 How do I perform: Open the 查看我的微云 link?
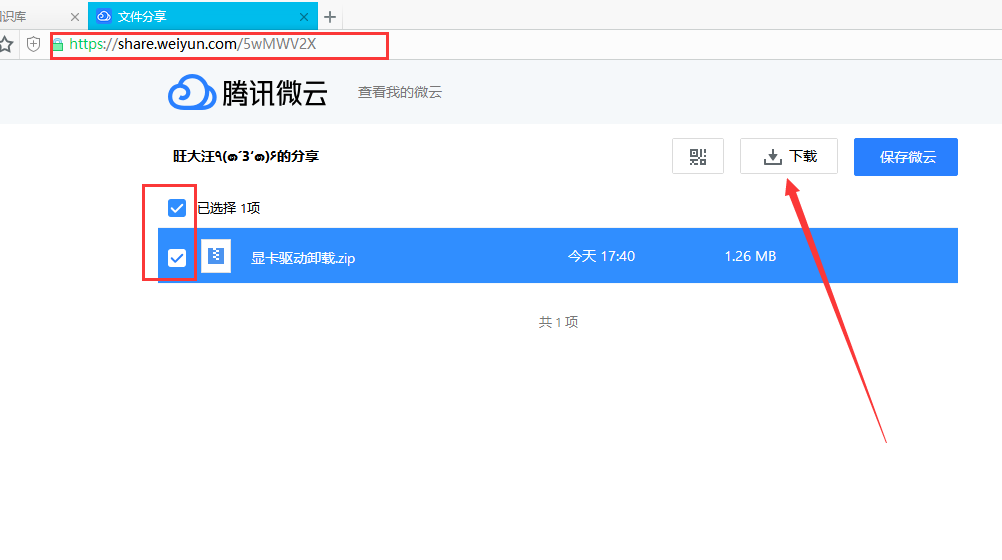(x=399, y=93)
